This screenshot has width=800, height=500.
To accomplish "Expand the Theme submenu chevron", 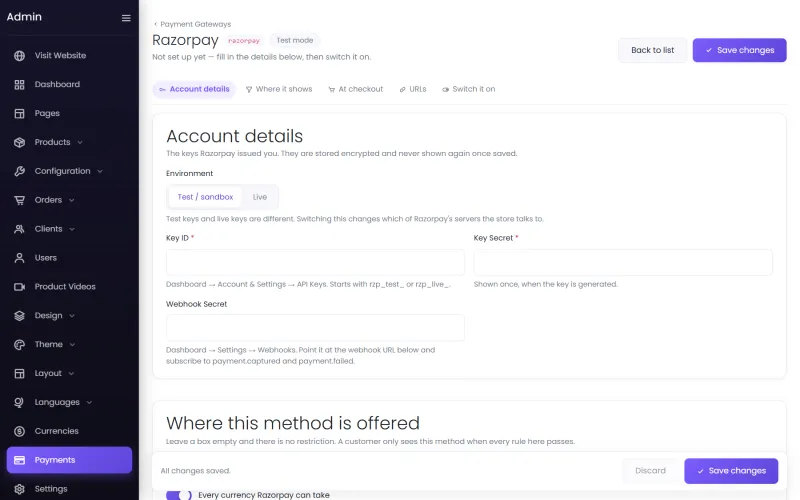I will pos(72,345).
